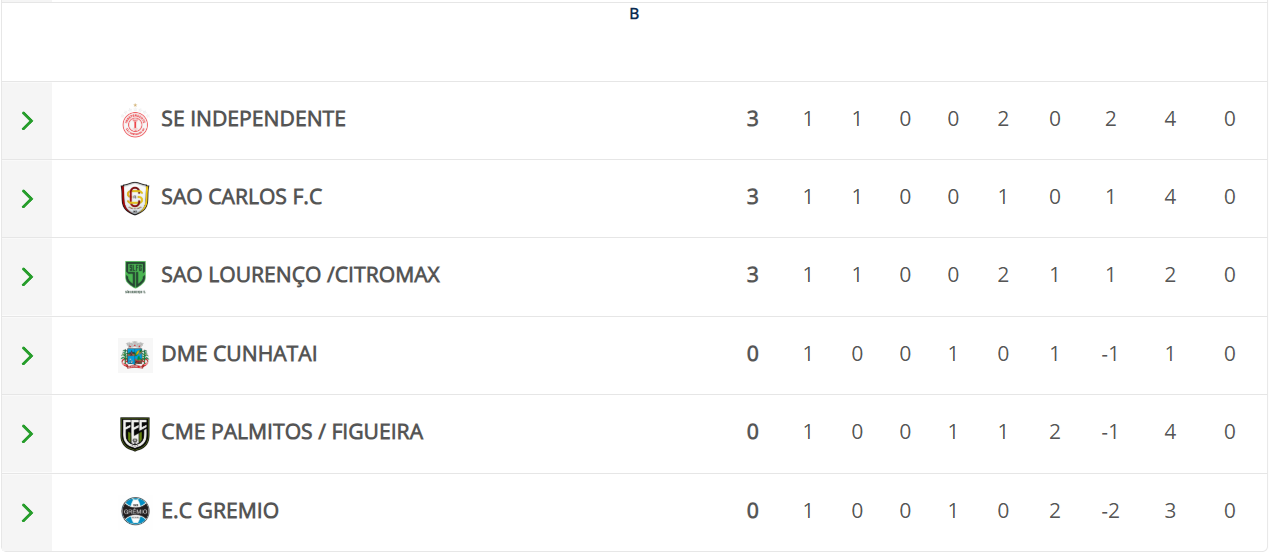Click the E.C Gremio round badge
1272x553 pixels.
[134, 512]
